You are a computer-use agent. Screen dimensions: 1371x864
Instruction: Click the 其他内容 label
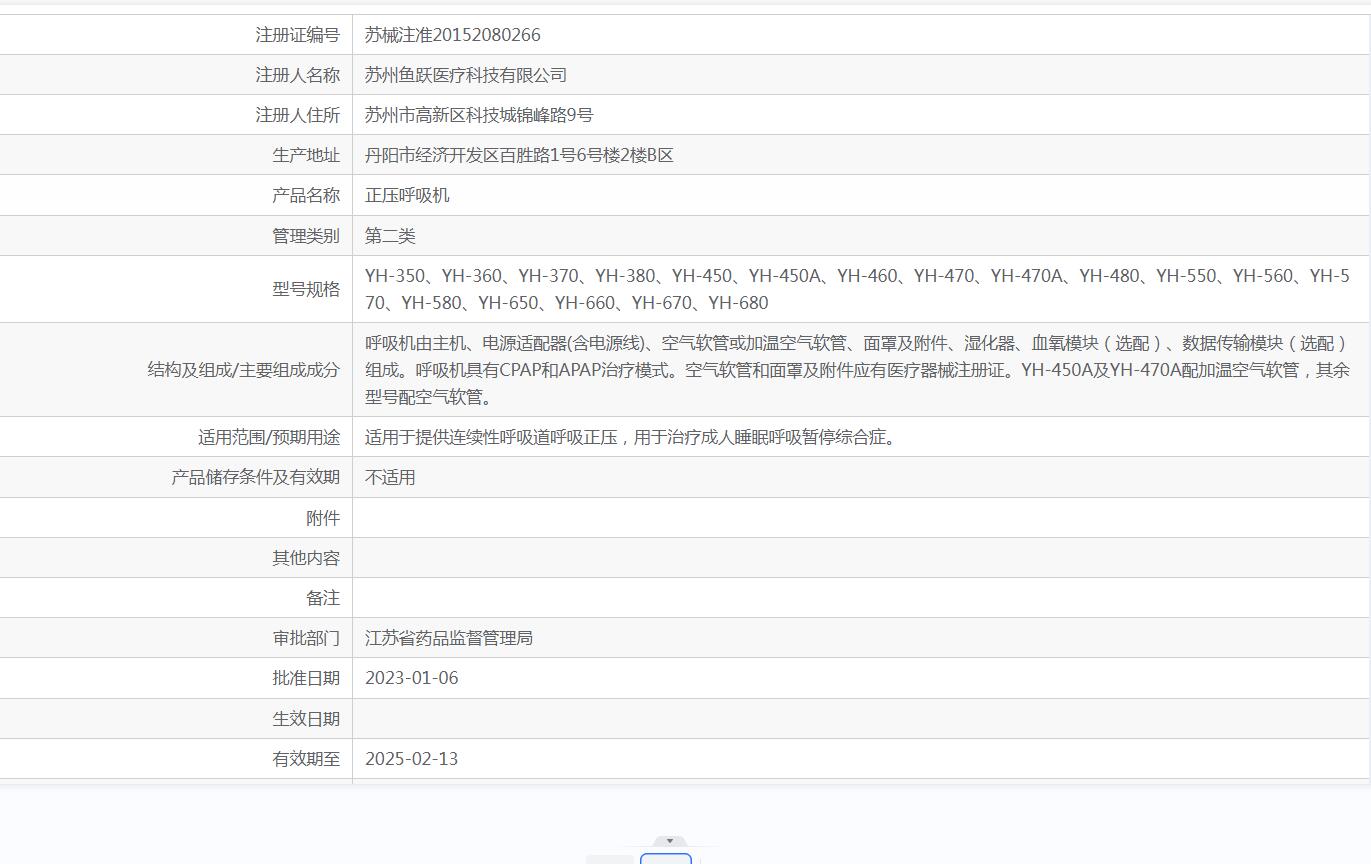(x=306, y=558)
